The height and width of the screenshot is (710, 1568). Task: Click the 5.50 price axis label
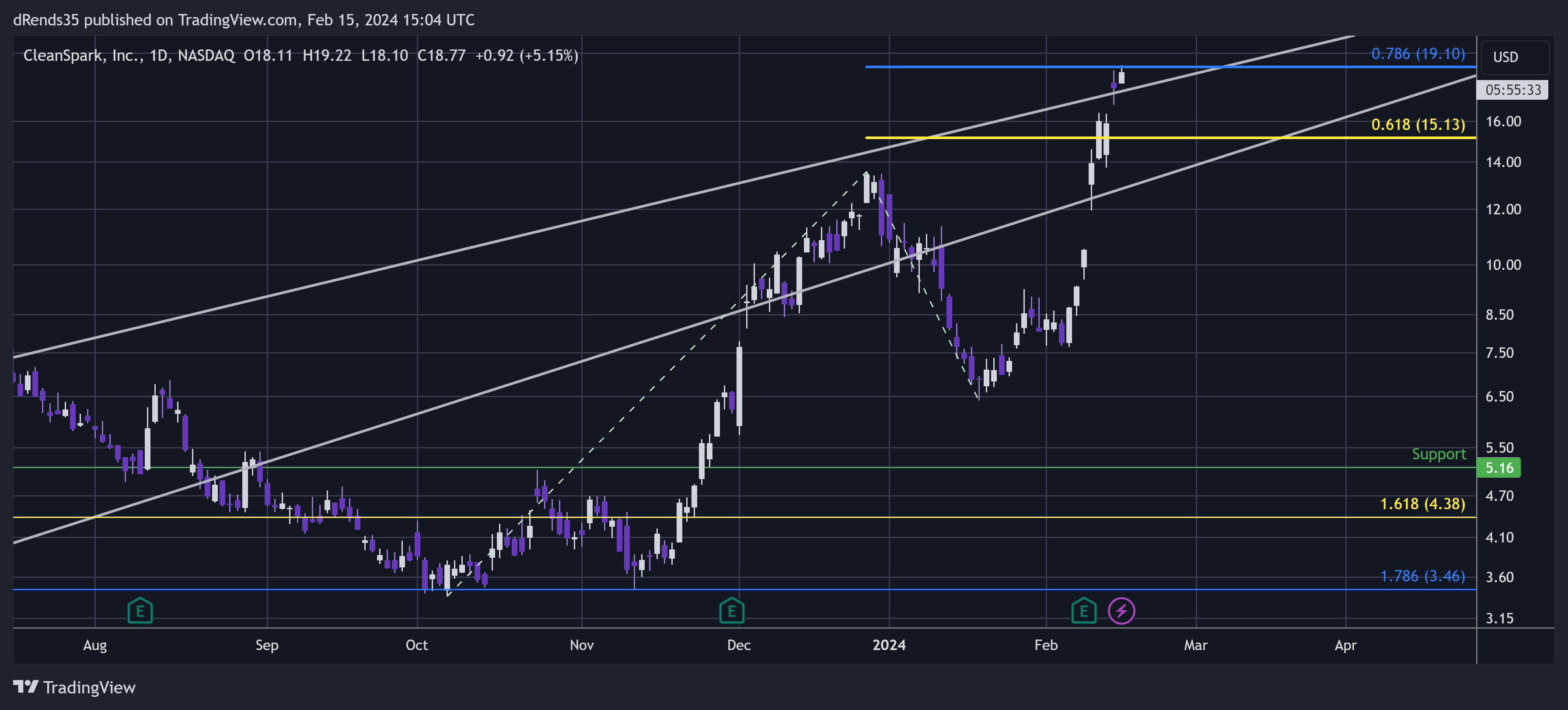coord(1499,448)
